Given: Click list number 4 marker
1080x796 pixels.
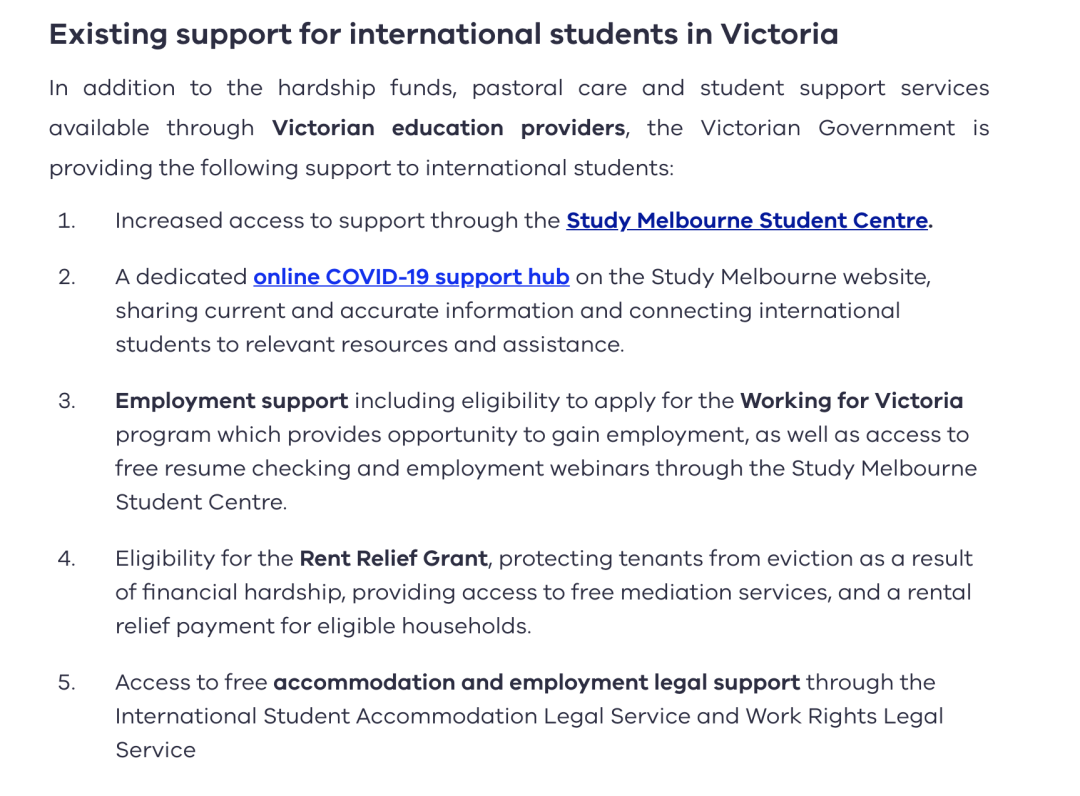Looking at the screenshot, I should coord(67,558).
